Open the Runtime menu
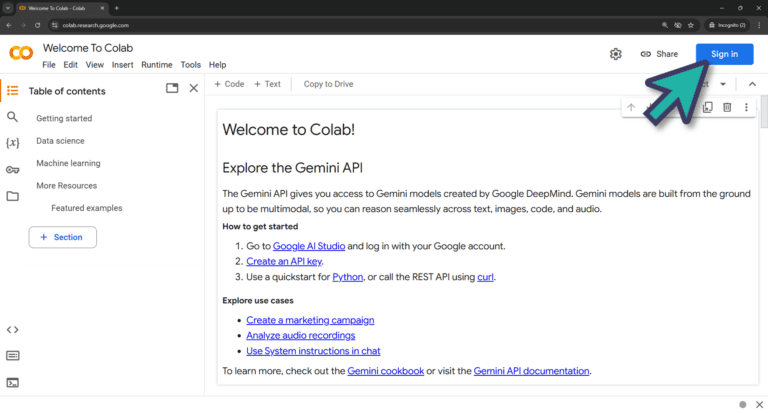This screenshot has width=768, height=413. (x=156, y=65)
